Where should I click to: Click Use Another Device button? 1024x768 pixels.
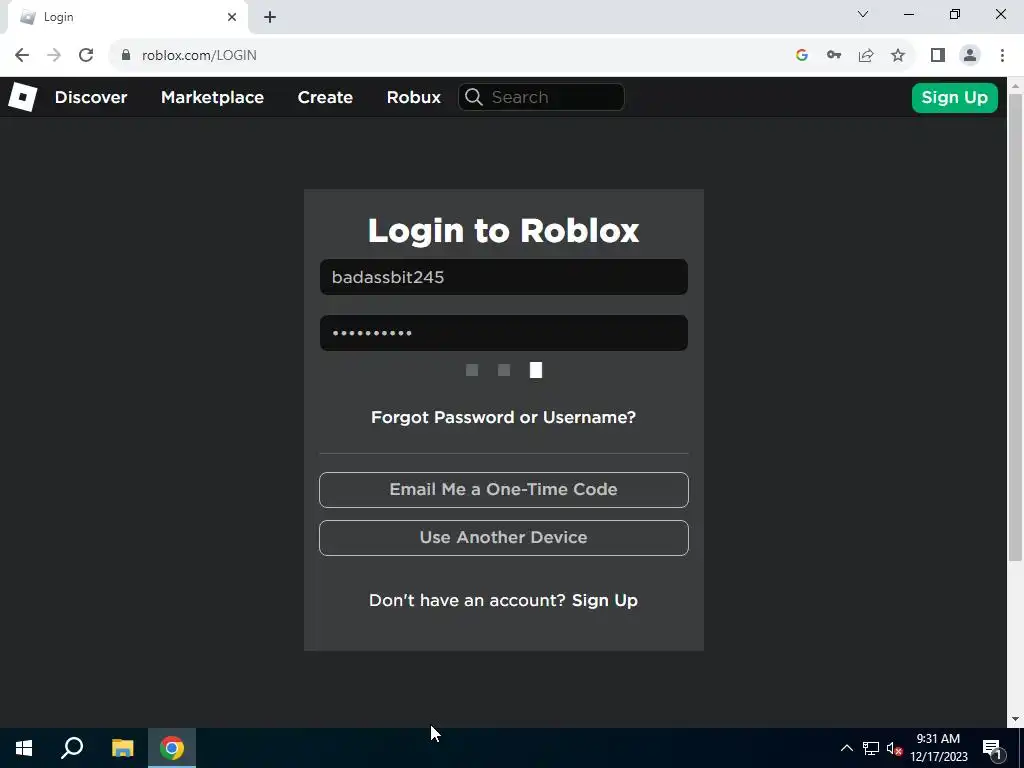click(504, 538)
